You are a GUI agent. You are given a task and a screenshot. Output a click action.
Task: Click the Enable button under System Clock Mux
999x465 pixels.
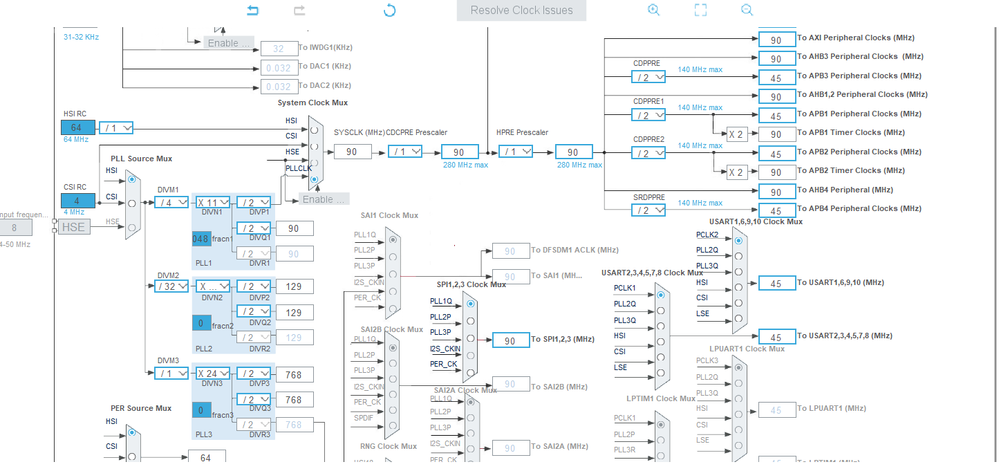(x=324, y=199)
